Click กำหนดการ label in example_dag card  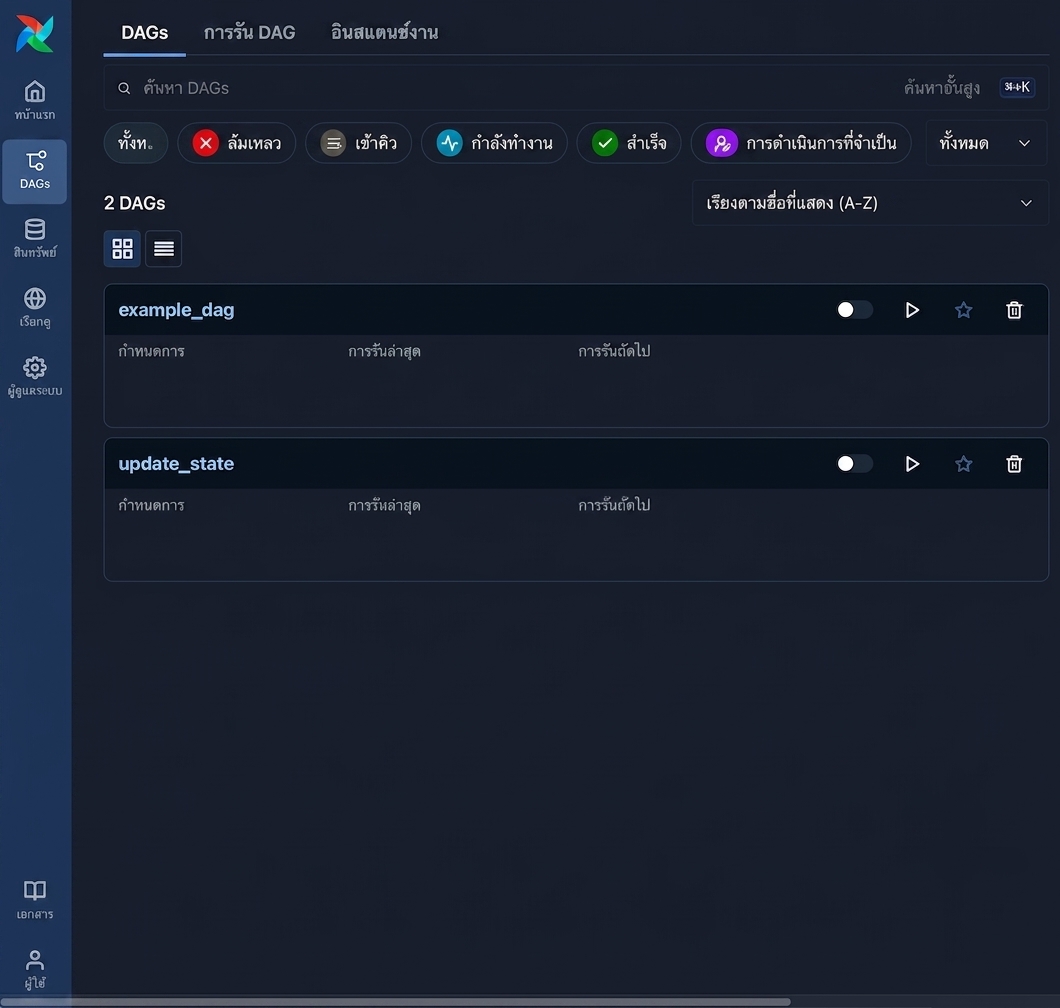point(151,351)
